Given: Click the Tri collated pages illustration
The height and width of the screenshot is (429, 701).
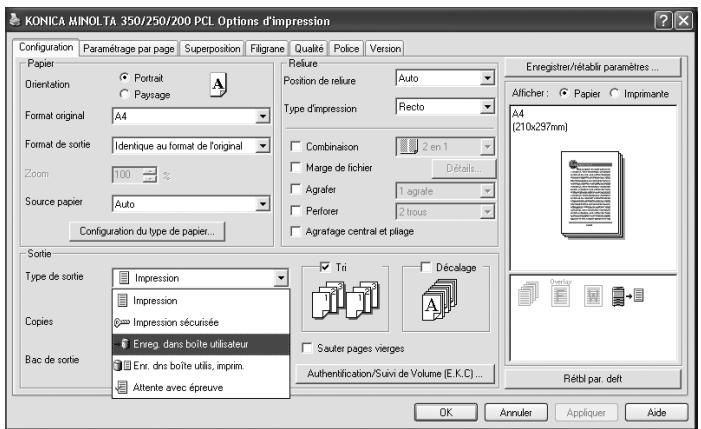Looking at the screenshot, I should click(345, 299).
